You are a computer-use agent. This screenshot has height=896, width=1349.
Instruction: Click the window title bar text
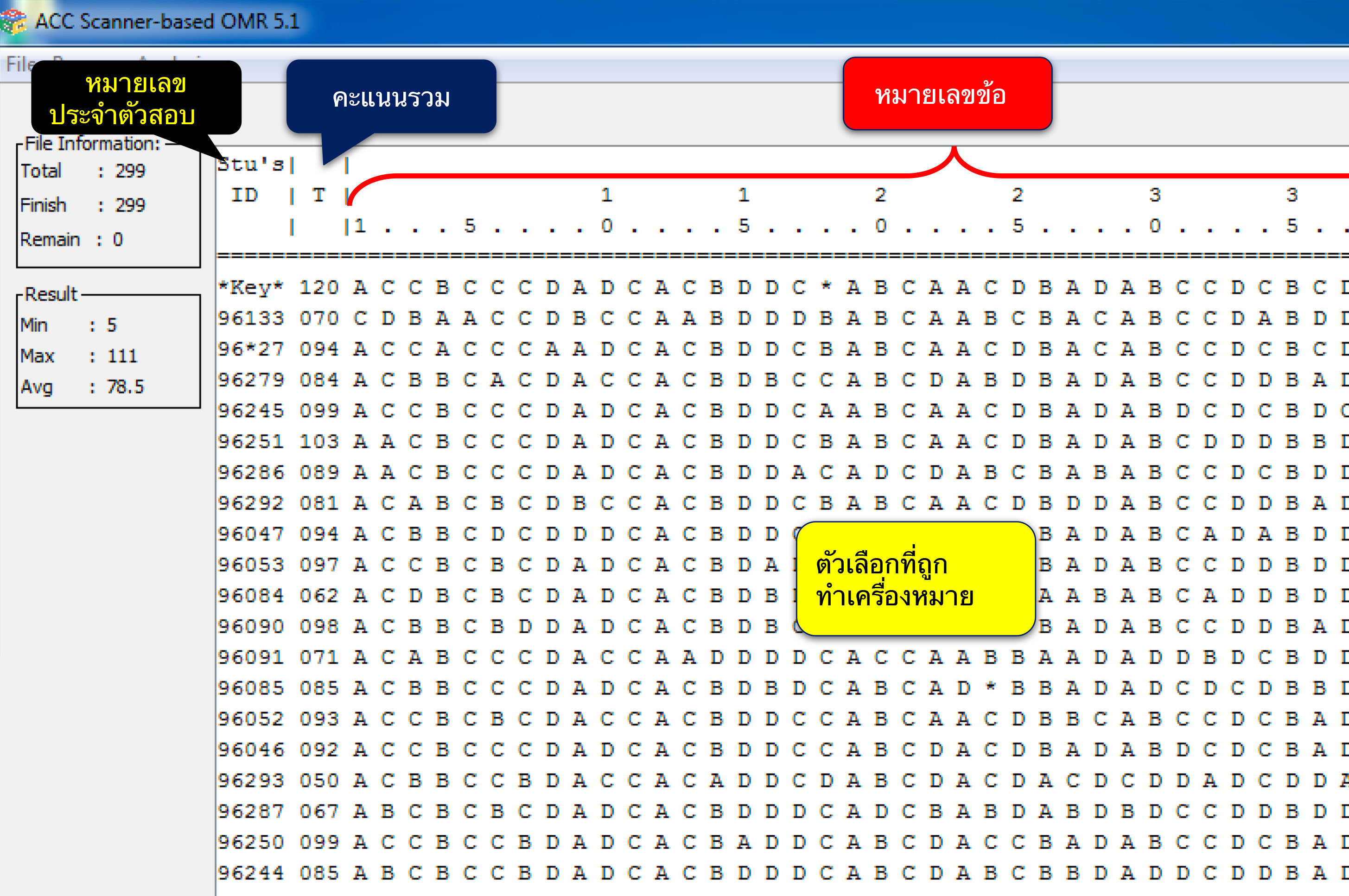167,22
